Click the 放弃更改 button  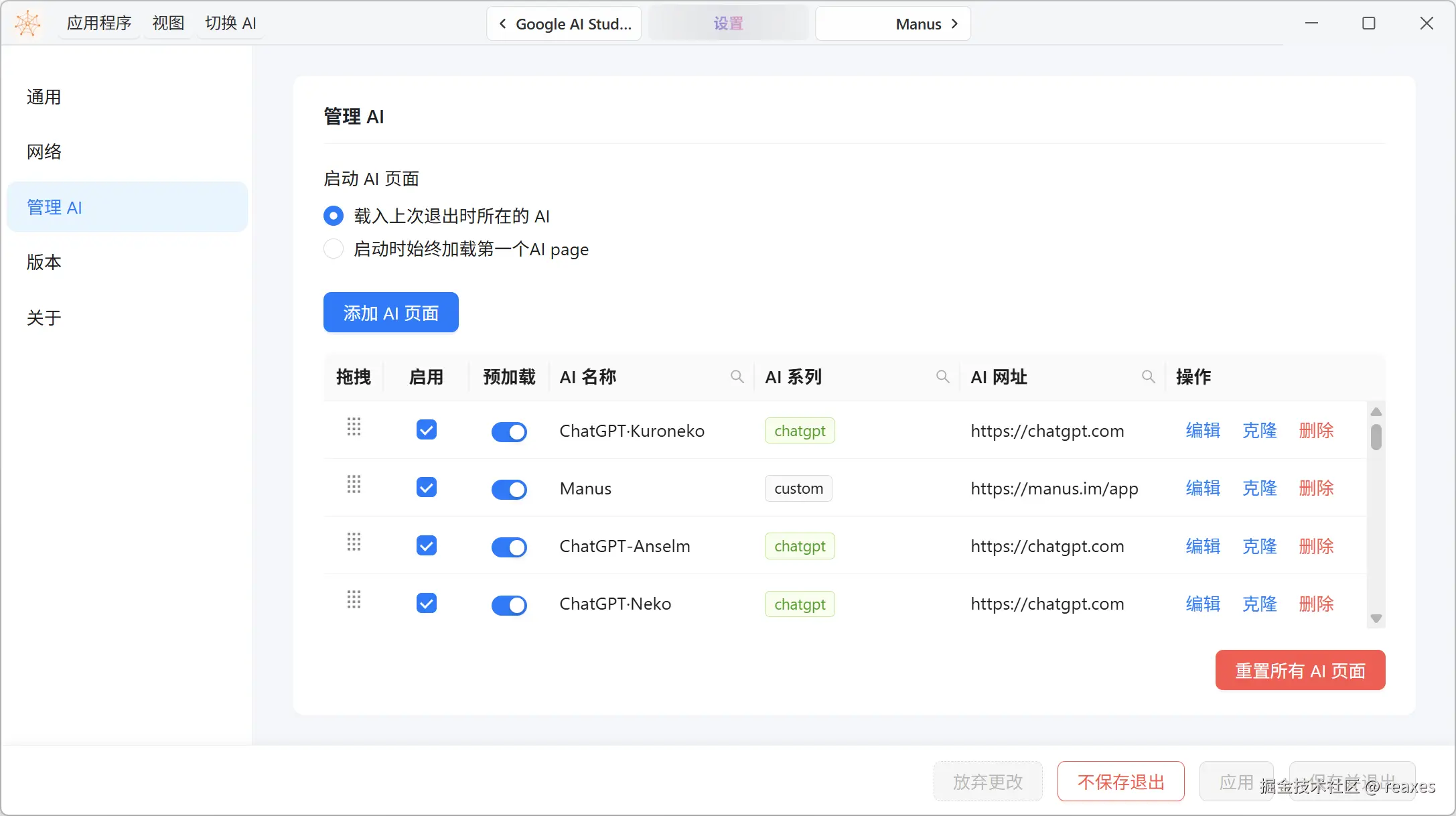pyautogui.click(x=988, y=781)
